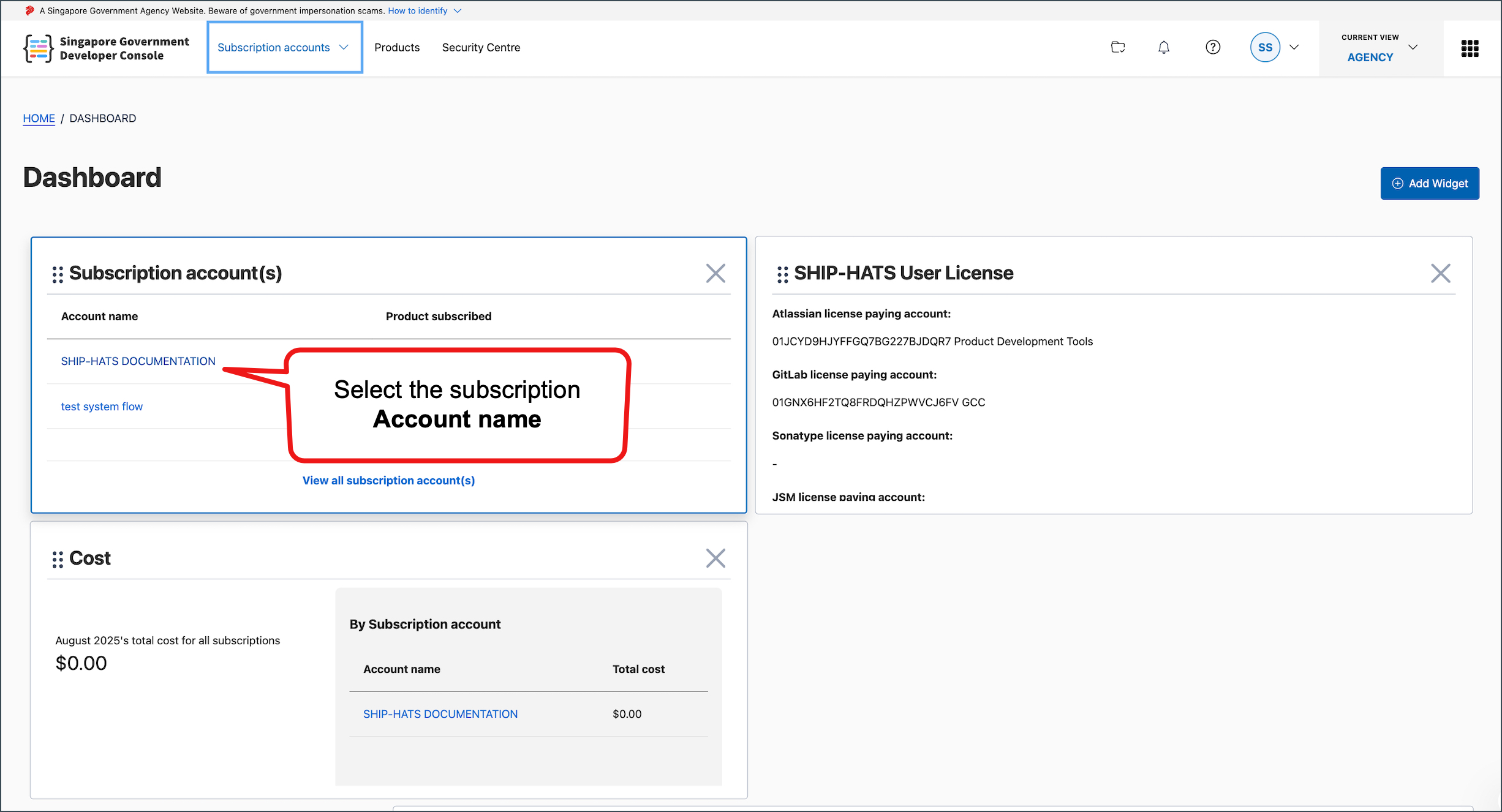Open SHIP-HATS DOCUMENTATION in Cost widget
Screen dimensions: 1502x812
440,714
